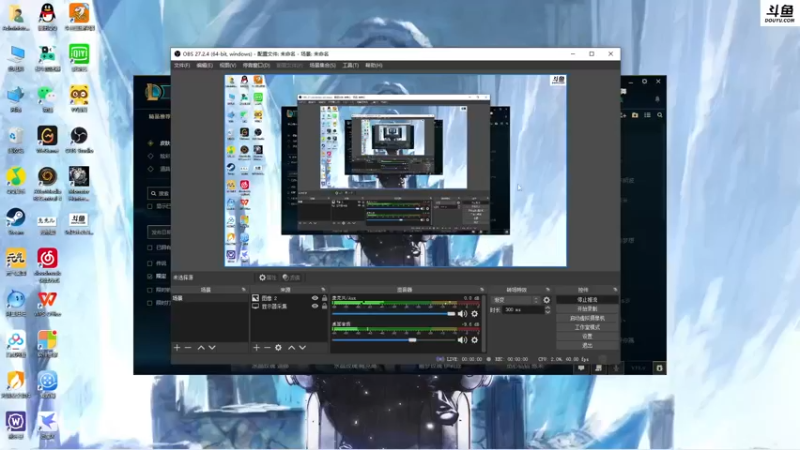The width and height of the screenshot is (800, 450).
Task: Click the 桌面音频 volume slider handle
Action: [x=412, y=340]
